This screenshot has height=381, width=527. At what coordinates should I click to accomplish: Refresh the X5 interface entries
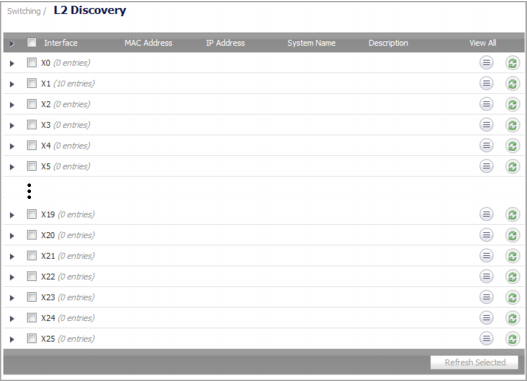coord(512,167)
